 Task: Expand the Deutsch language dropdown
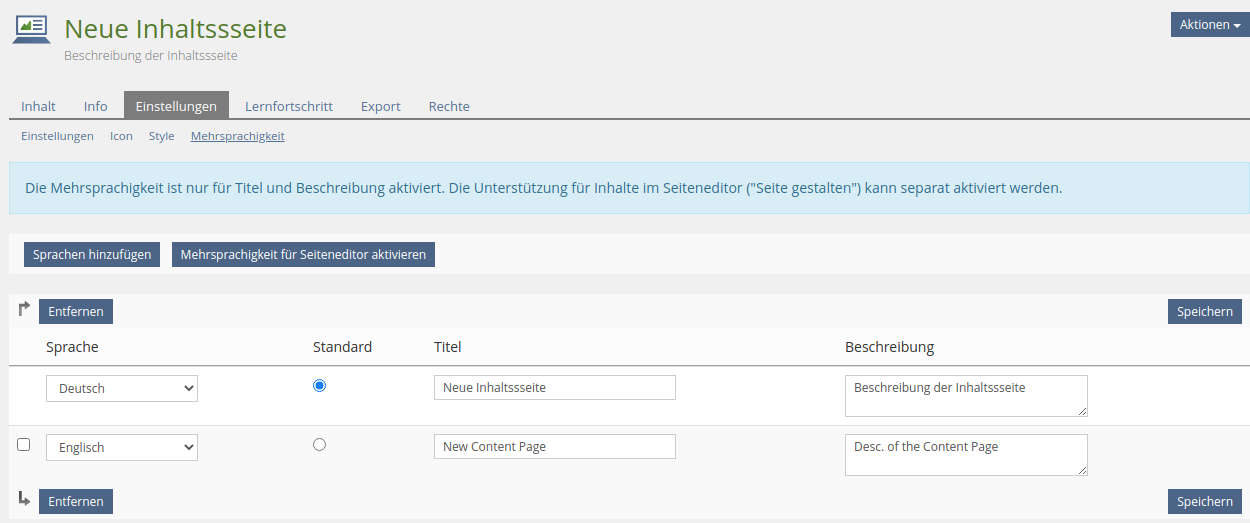(122, 389)
